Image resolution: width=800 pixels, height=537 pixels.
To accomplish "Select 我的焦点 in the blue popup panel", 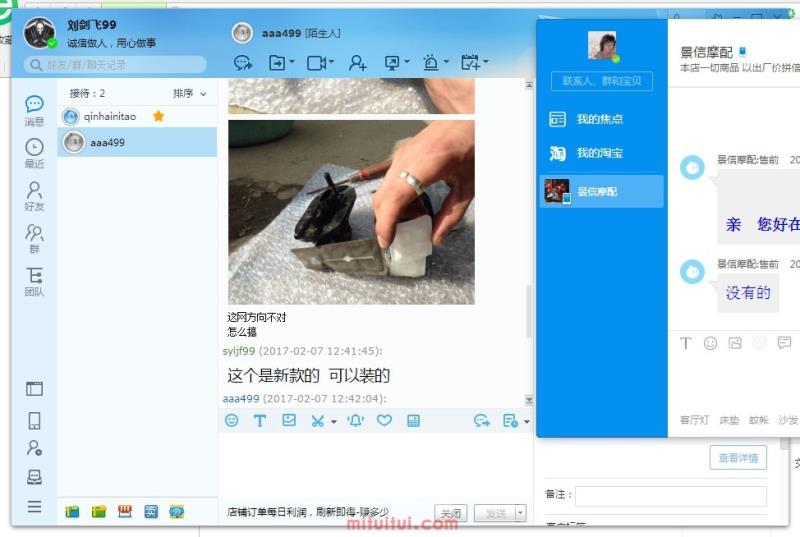I will (x=602, y=119).
